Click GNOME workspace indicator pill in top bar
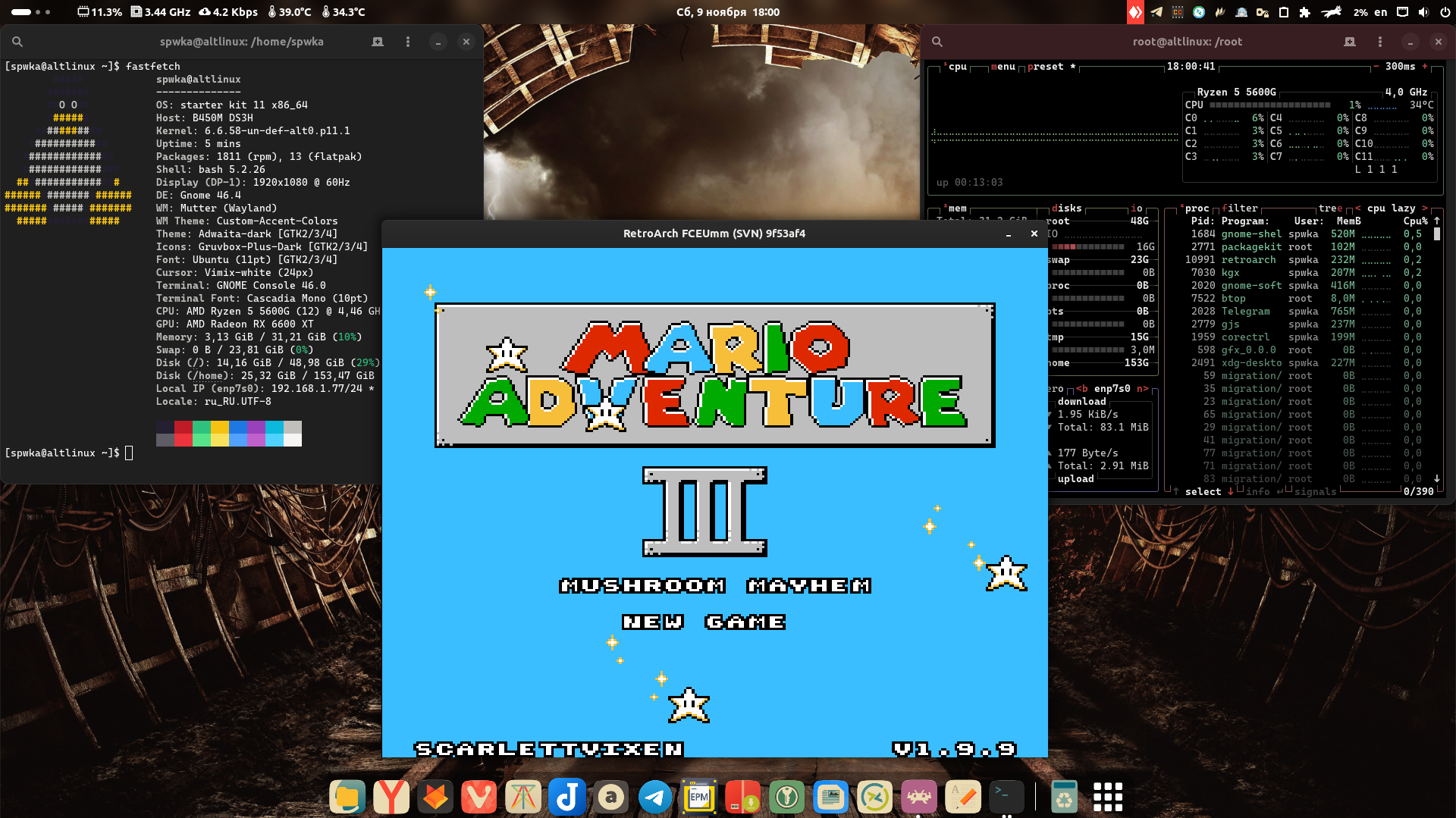Screen dimensions: 1456x818 (31, 12)
